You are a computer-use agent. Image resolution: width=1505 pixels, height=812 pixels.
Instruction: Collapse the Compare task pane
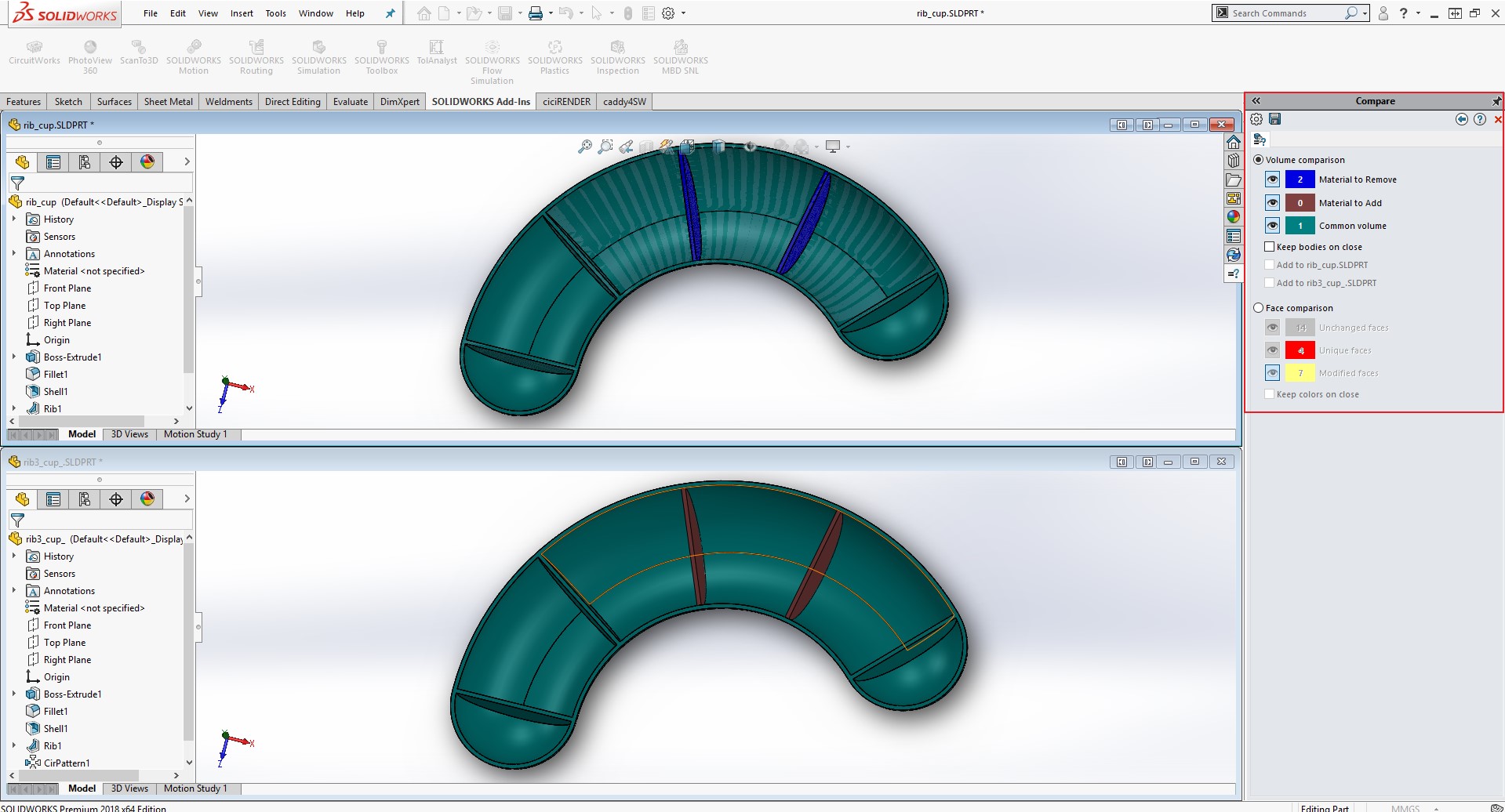[1256, 101]
